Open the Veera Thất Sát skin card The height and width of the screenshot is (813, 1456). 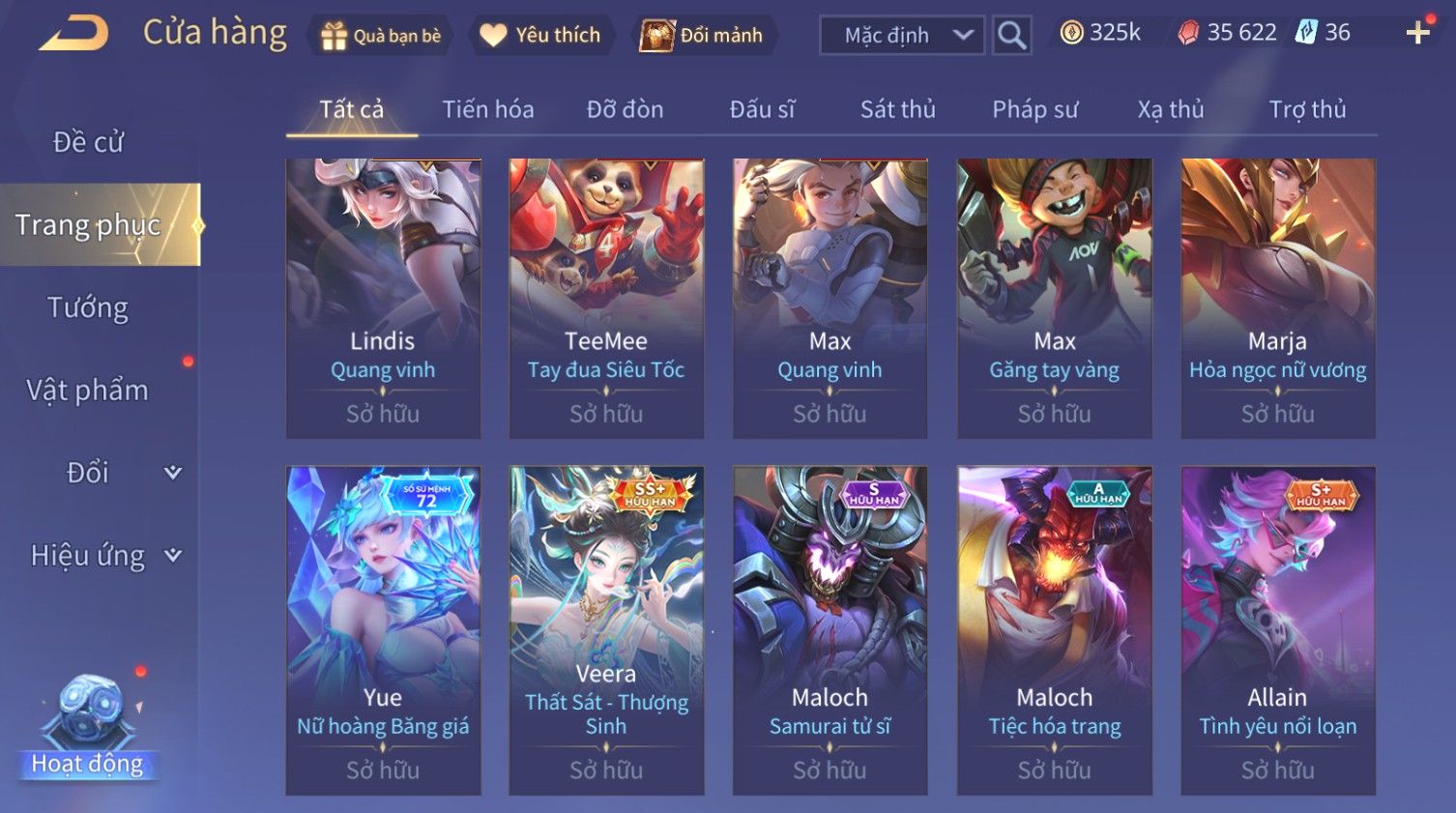[606, 630]
